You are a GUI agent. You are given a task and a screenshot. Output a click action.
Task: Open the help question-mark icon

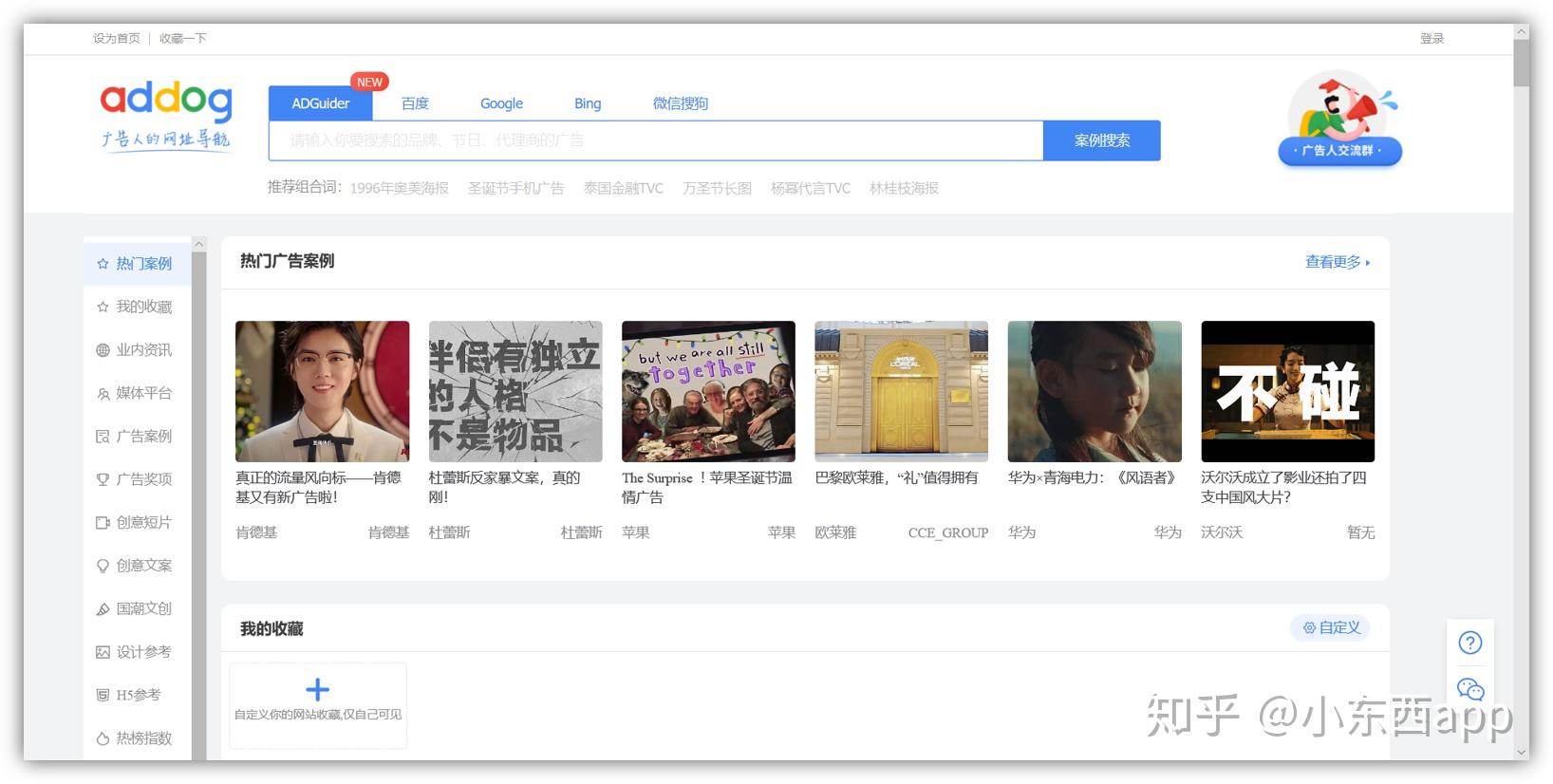click(1469, 643)
